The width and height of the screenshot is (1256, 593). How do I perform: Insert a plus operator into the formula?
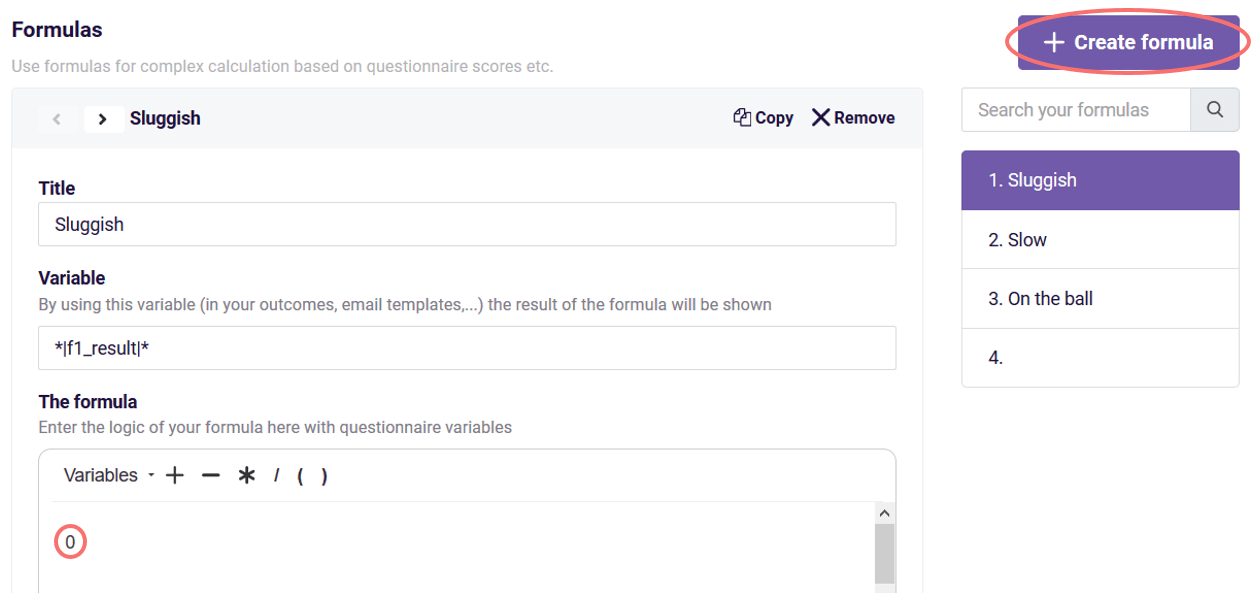click(x=174, y=475)
